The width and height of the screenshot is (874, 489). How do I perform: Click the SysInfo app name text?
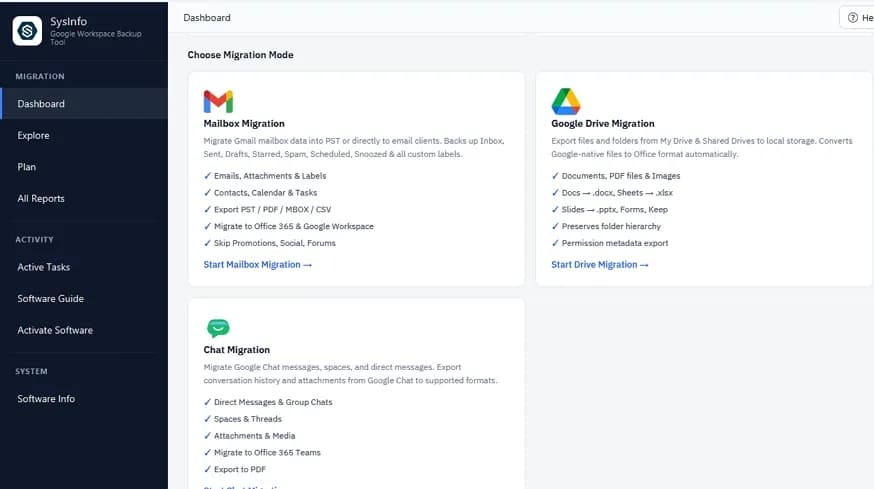coord(69,21)
